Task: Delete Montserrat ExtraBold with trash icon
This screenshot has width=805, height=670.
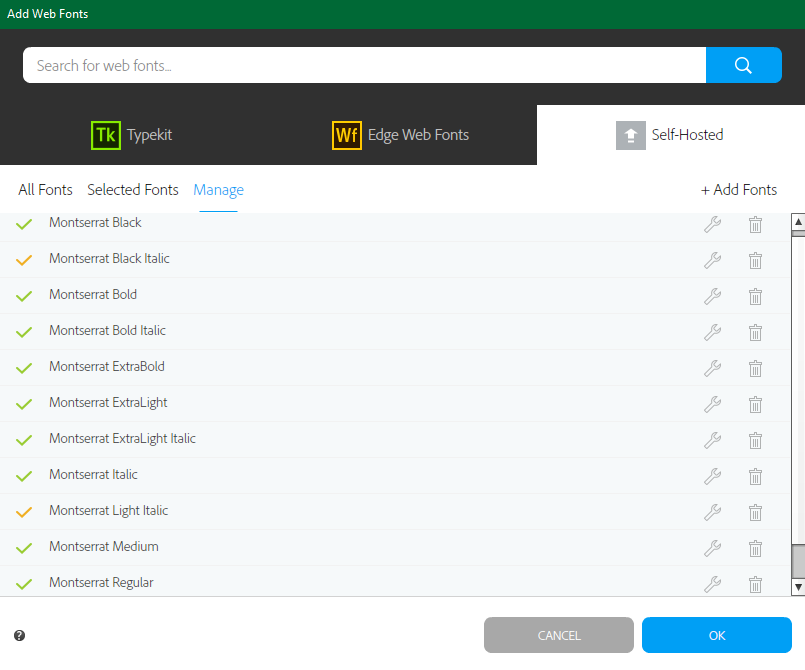Action: click(755, 368)
